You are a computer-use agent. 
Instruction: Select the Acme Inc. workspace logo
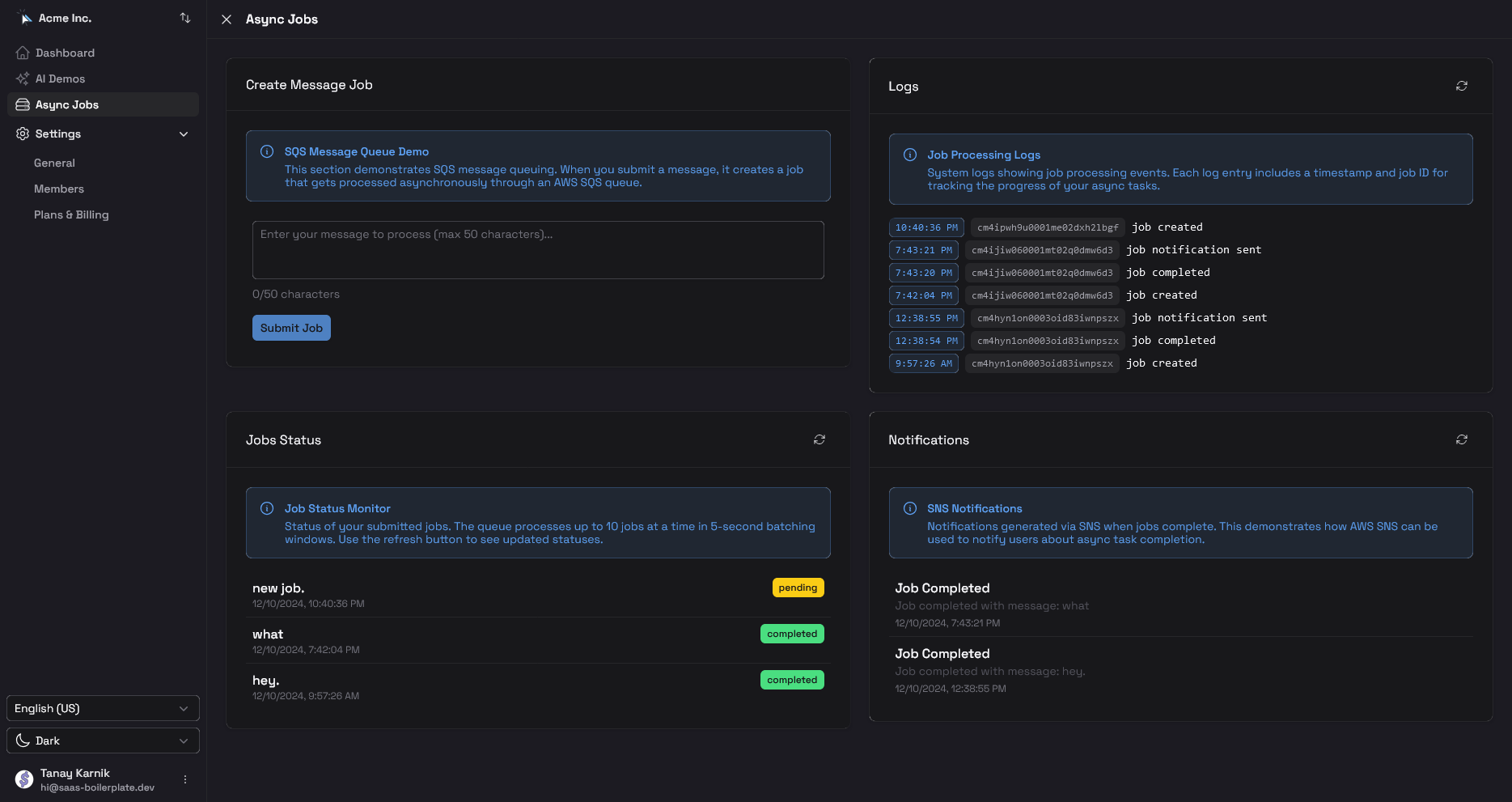[x=25, y=17]
